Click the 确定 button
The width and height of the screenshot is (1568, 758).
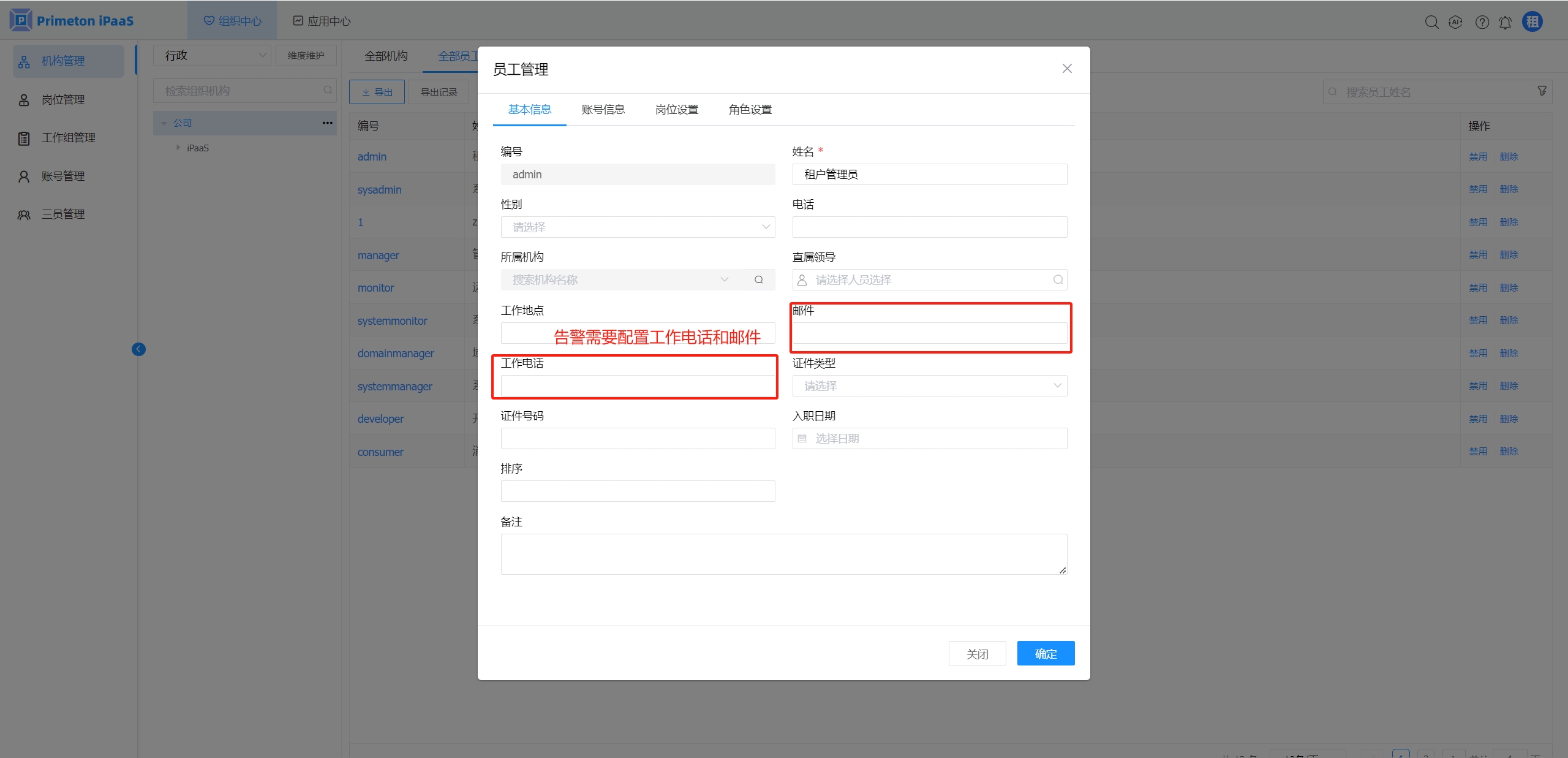[1046, 654]
